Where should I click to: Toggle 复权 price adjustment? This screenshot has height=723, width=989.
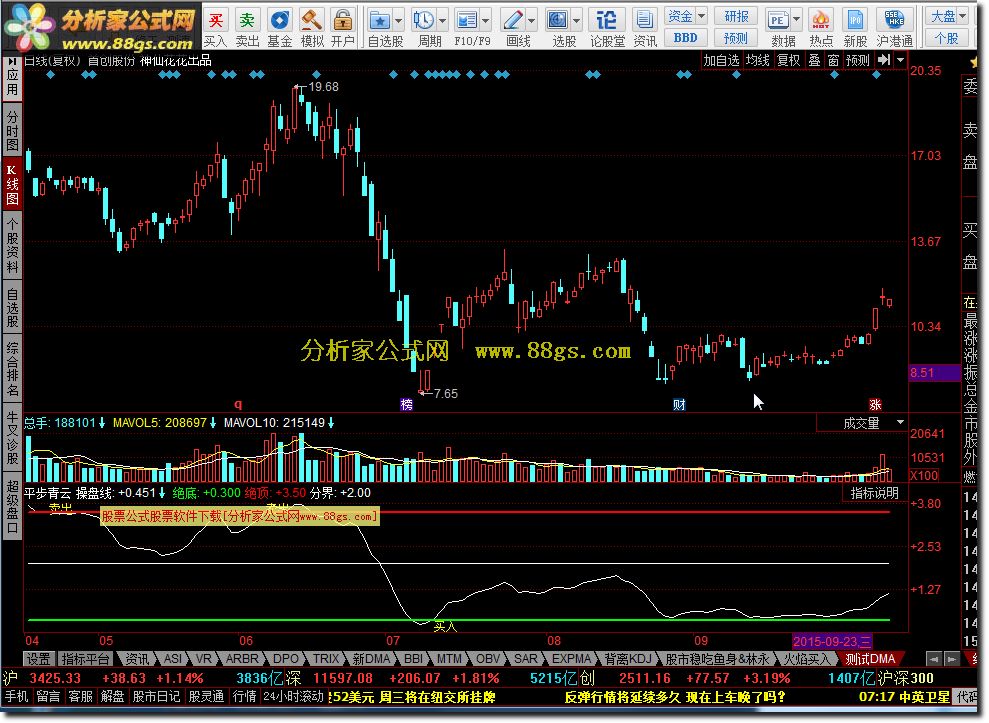[x=788, y=60]
